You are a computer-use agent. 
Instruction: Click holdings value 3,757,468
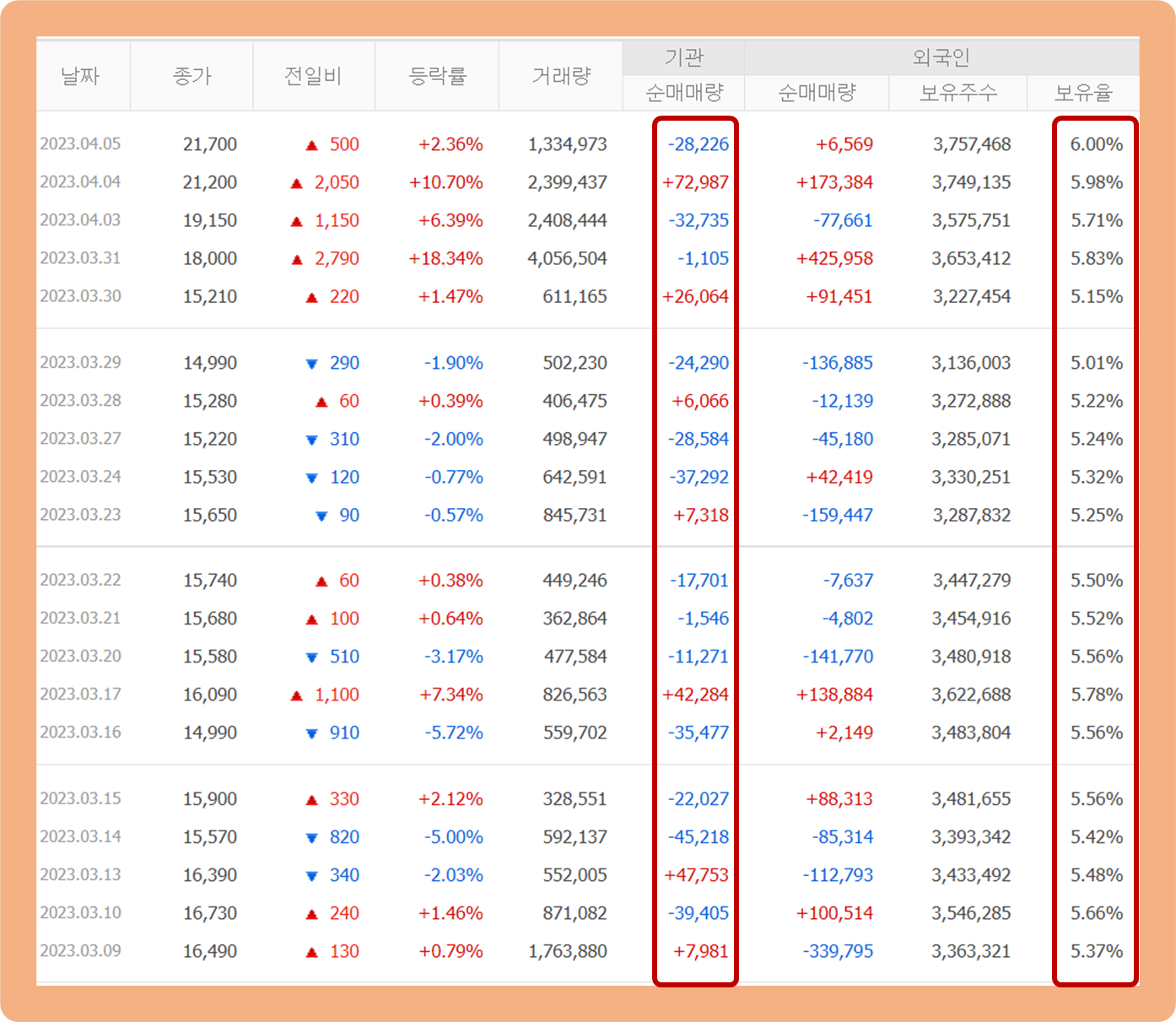tap(972, 144)
